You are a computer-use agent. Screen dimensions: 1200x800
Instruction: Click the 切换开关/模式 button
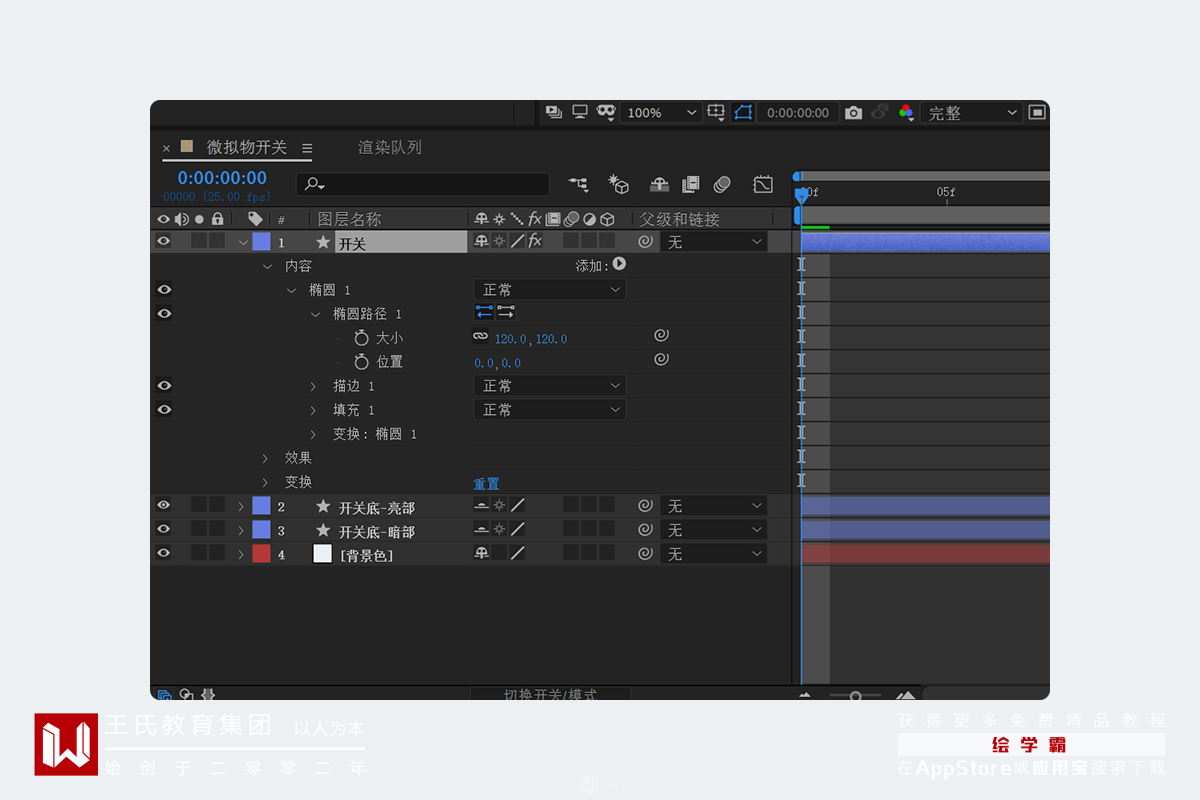click(551, 694)
